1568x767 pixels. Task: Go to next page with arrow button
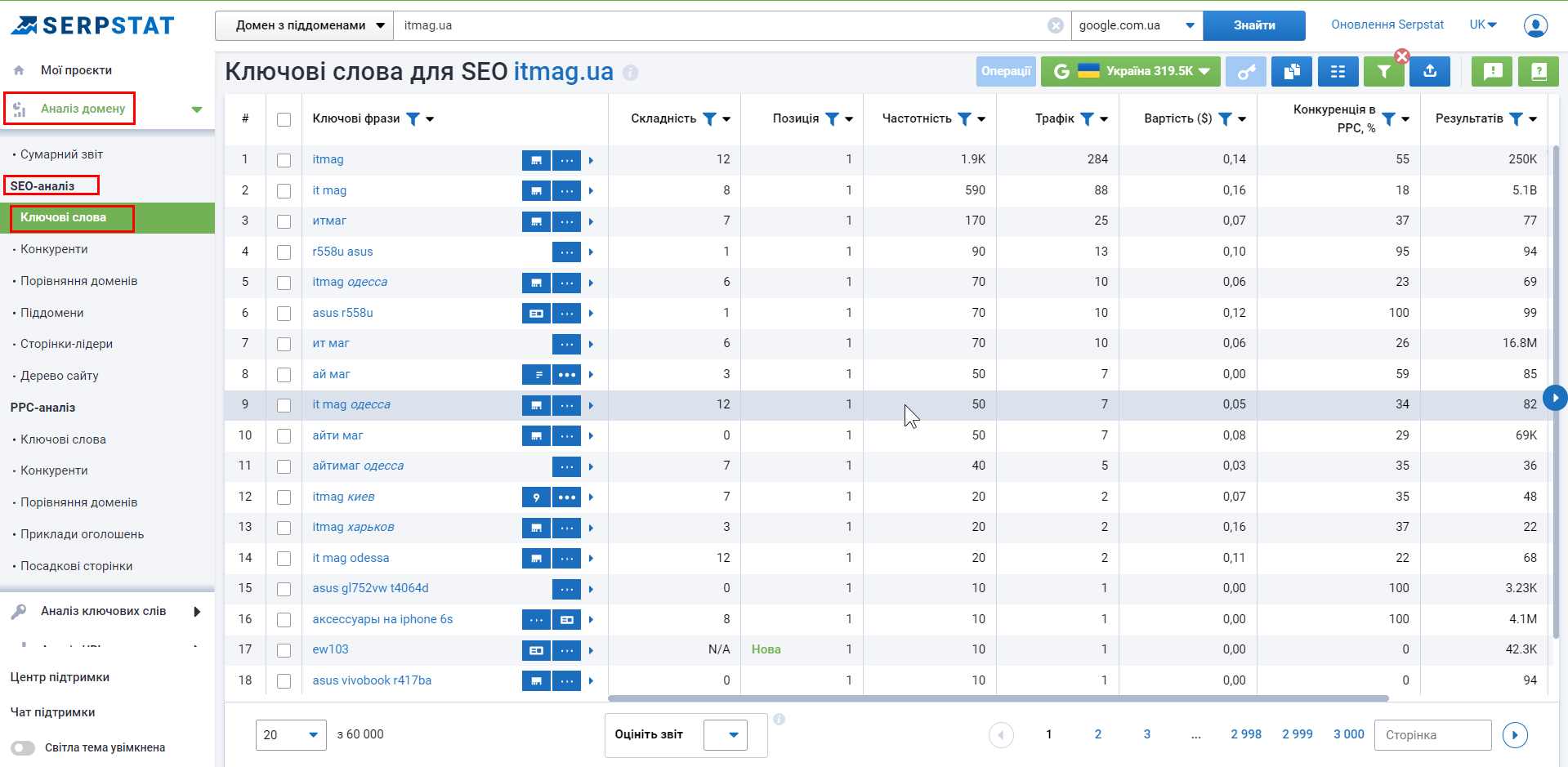coord(1515,735)
